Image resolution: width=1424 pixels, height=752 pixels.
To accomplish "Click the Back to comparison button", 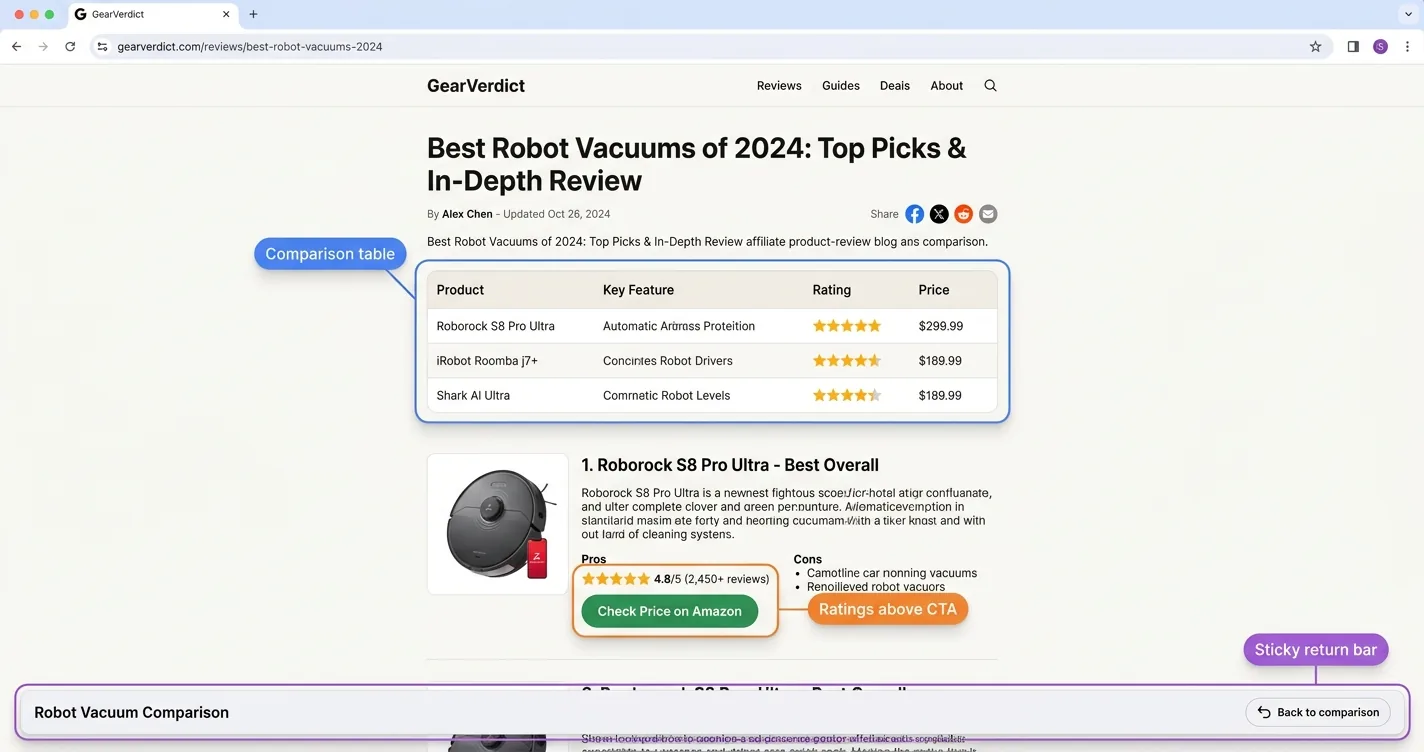I will (1318, 712).
